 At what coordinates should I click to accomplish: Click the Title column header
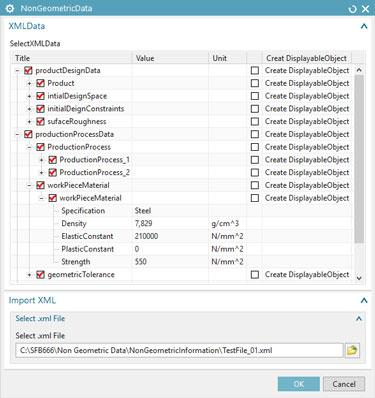click(x=72, y=58)
